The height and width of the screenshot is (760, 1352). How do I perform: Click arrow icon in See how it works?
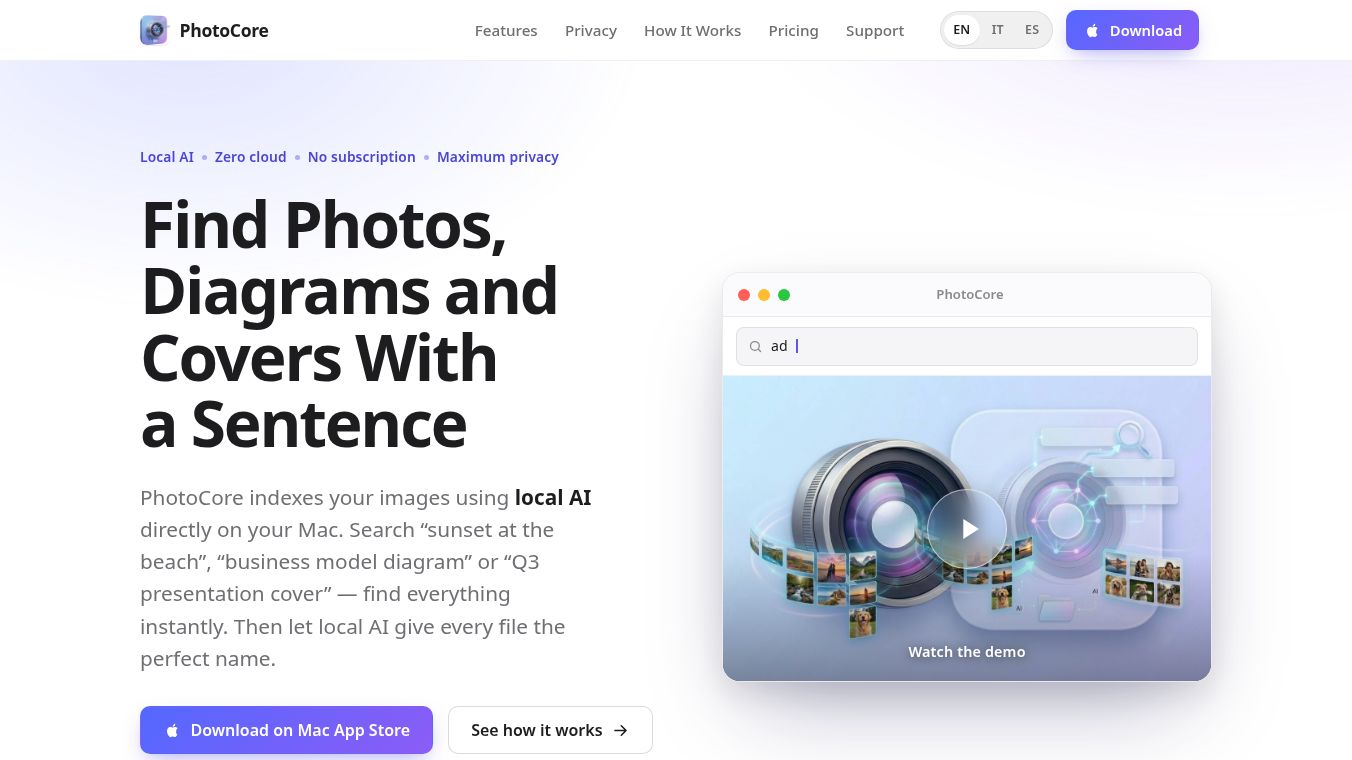coord(621,730)
